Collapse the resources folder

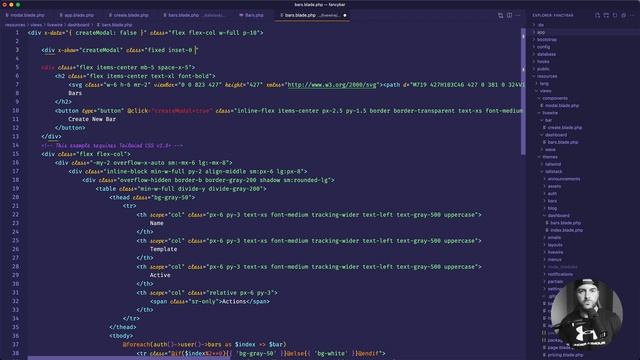[x=547, y=76]
